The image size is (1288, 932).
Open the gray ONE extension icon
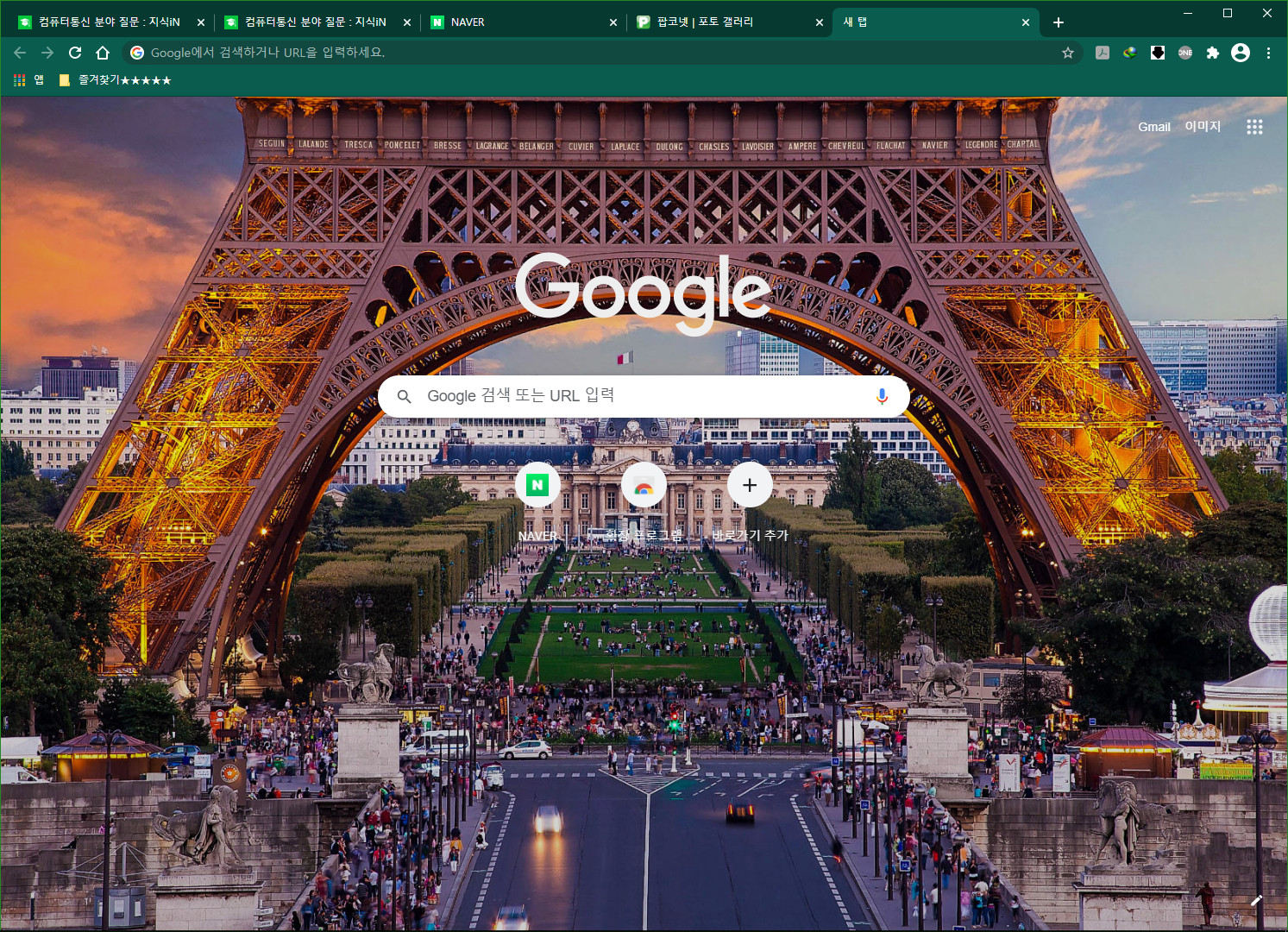pyautogui.click(x=1185, y=53)
